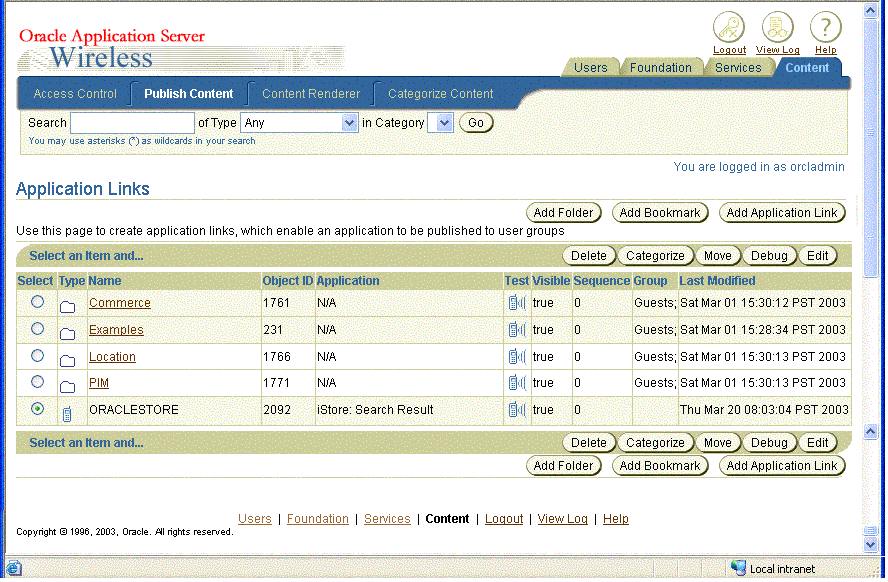Click the bottom Debug button
888x582 pixels.
769,443
